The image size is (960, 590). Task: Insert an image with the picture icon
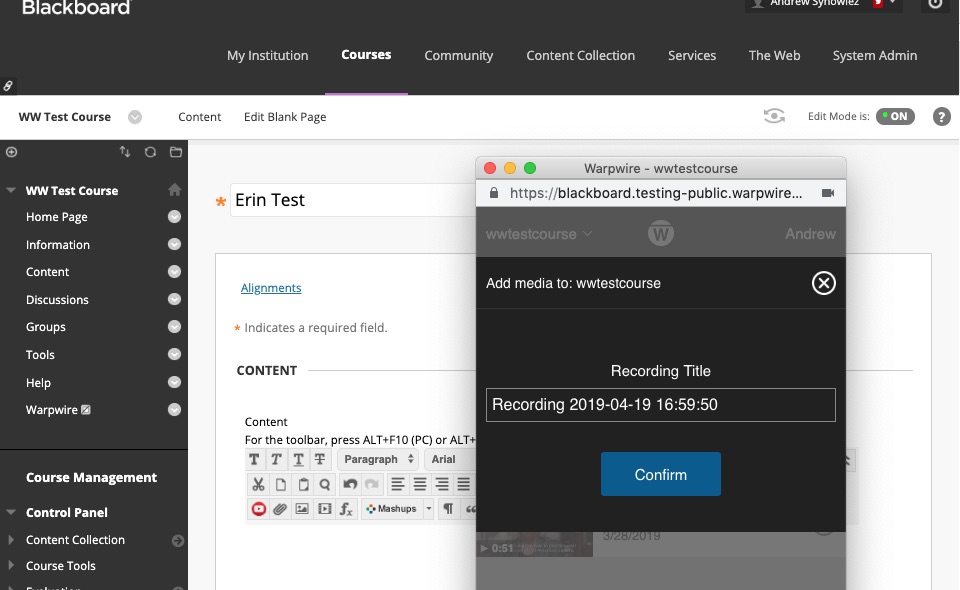pos(302,509)
